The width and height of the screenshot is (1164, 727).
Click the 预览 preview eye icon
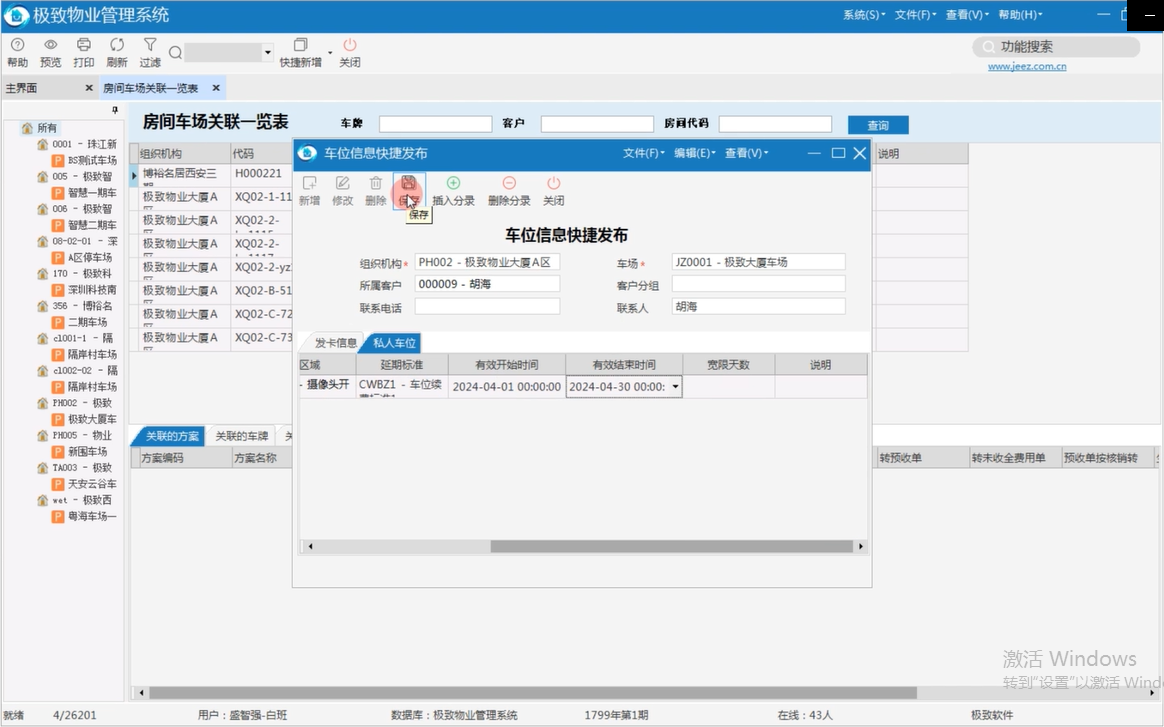click(50, 45)
